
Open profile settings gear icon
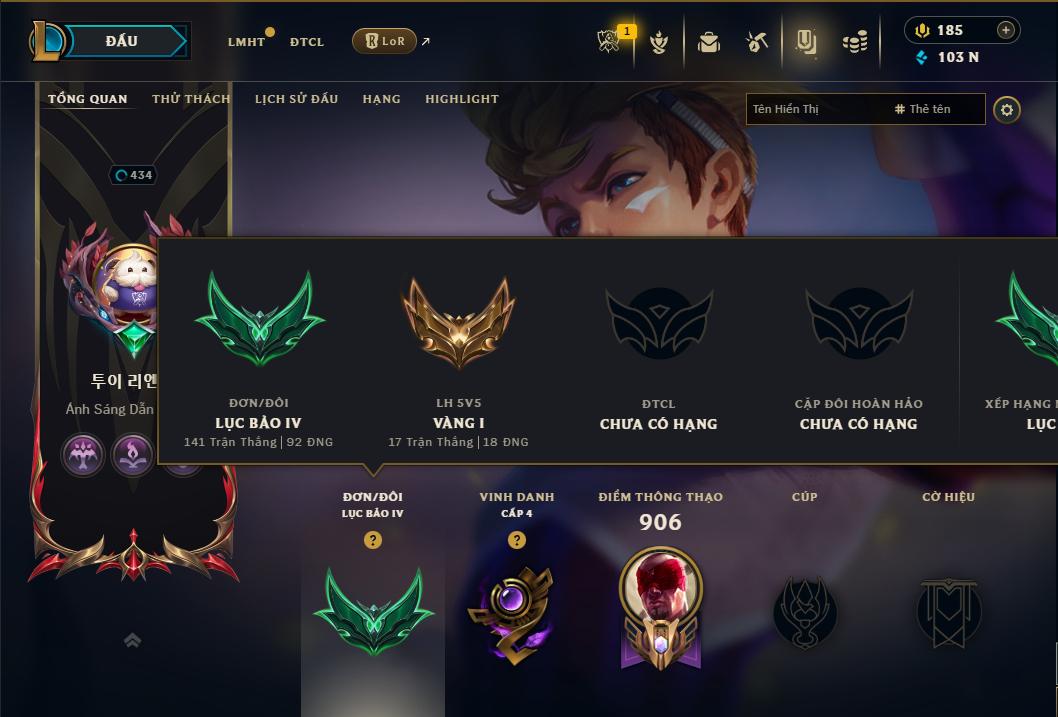click(1007, 110)
